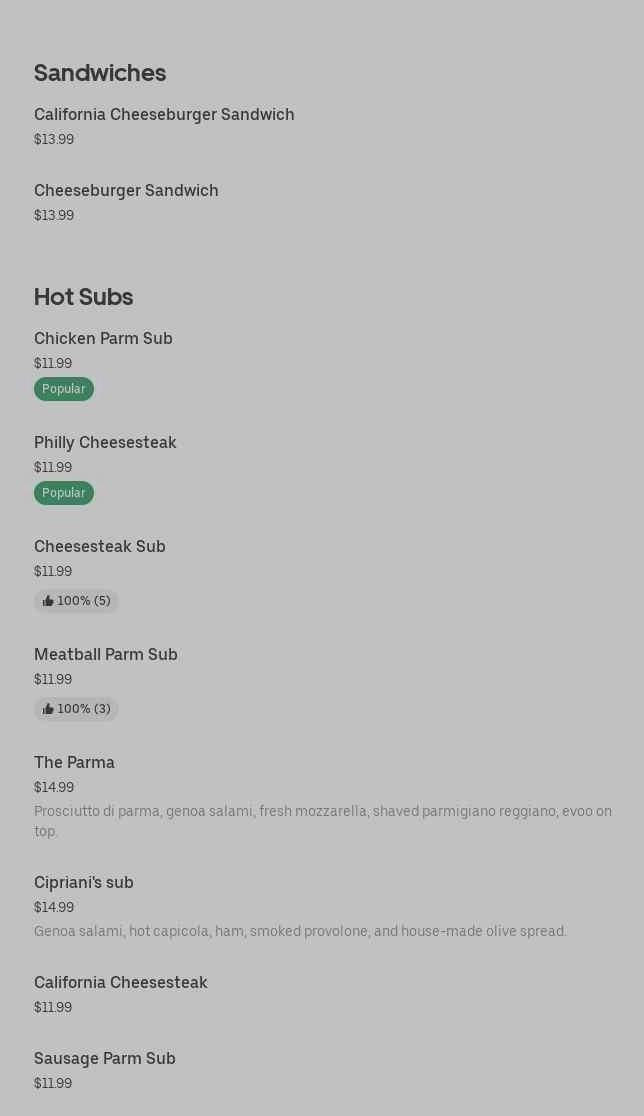
Task: Open the Chicken Parm Sub item
Action: coord(103,339)
